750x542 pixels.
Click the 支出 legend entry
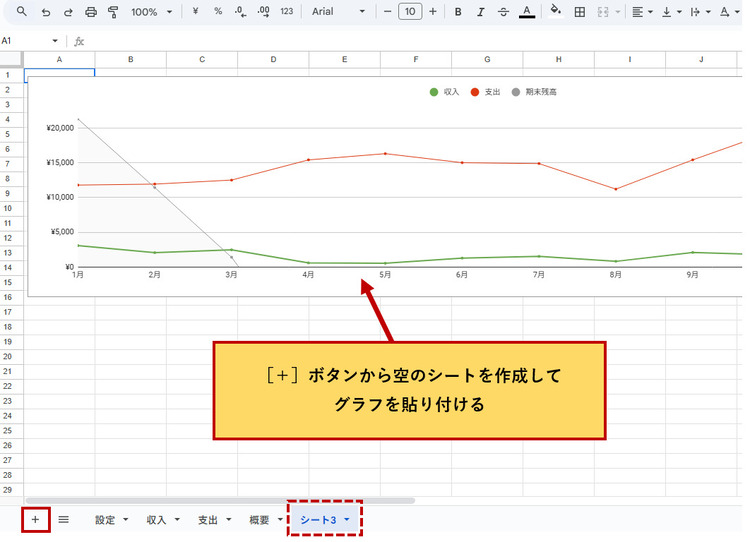click(485, 92)
